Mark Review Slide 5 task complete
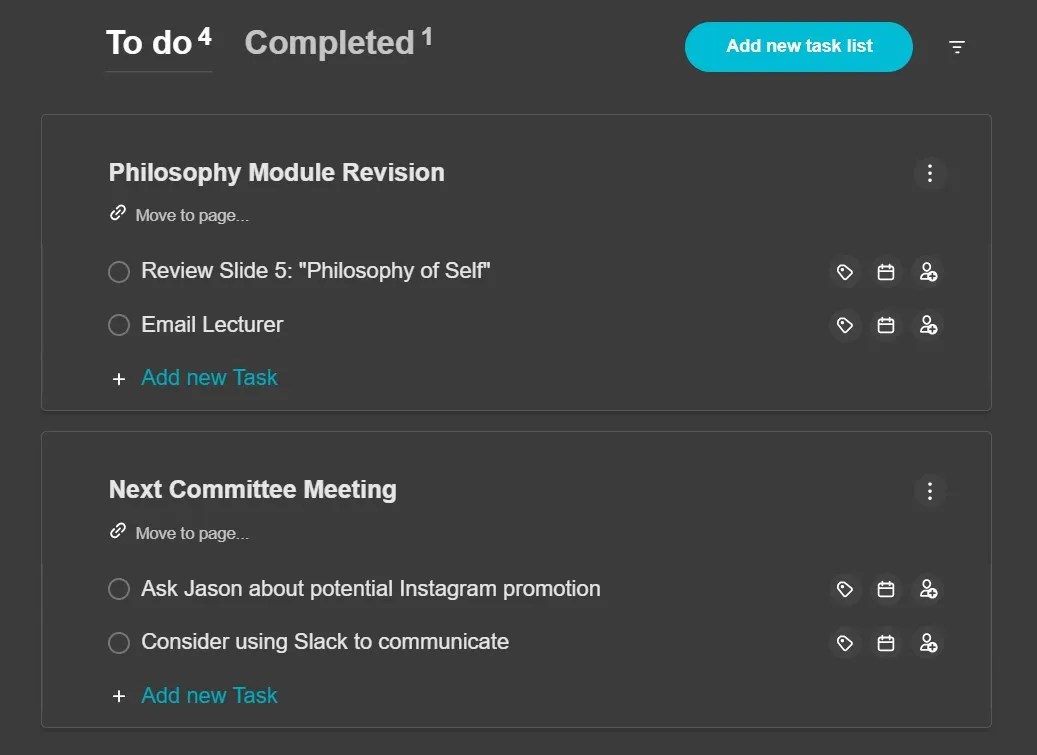This screenshot has width=1037, height=755. coord(119,272)
